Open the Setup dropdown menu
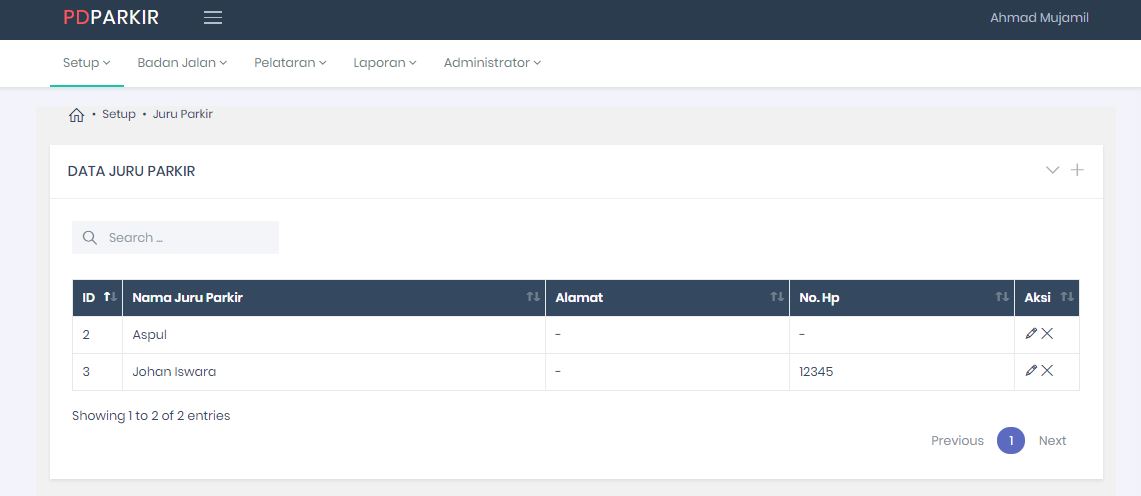 (86, 62)
